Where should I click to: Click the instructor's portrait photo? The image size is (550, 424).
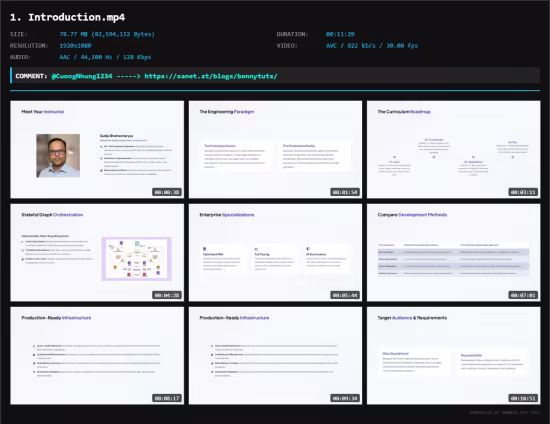[x=58, y=156]
